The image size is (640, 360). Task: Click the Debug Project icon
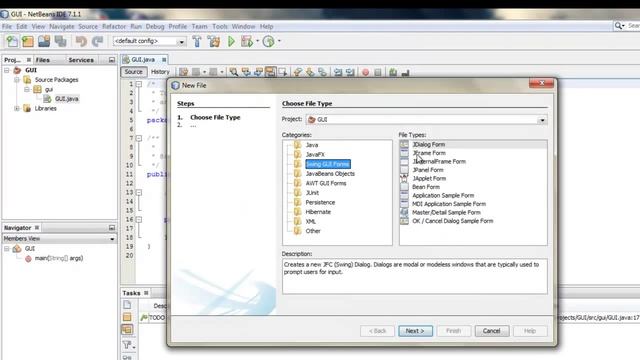(x=247, y=41)
